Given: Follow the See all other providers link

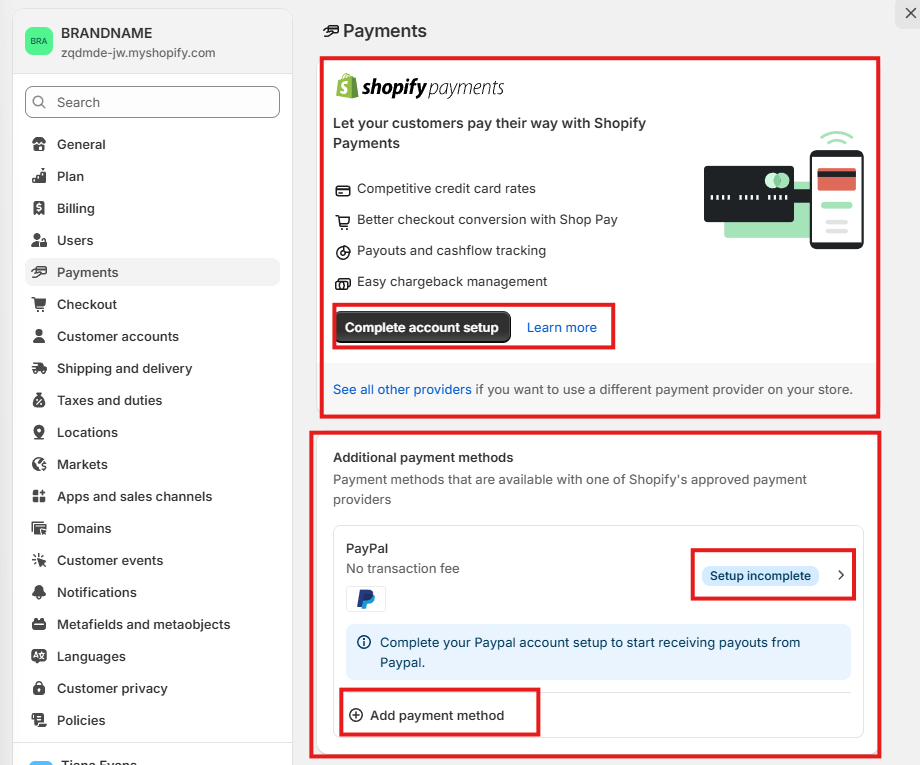Looking at the screenshot, I should pos(402,390).
